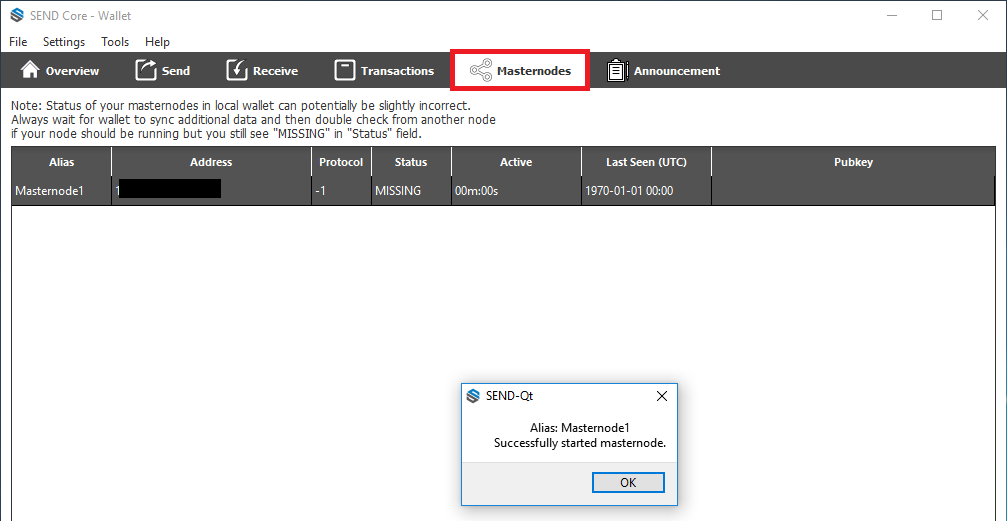Maximize the SEND Core wallet window
The height and width of the screenshot is (521, 1007).
coord(937,15)
